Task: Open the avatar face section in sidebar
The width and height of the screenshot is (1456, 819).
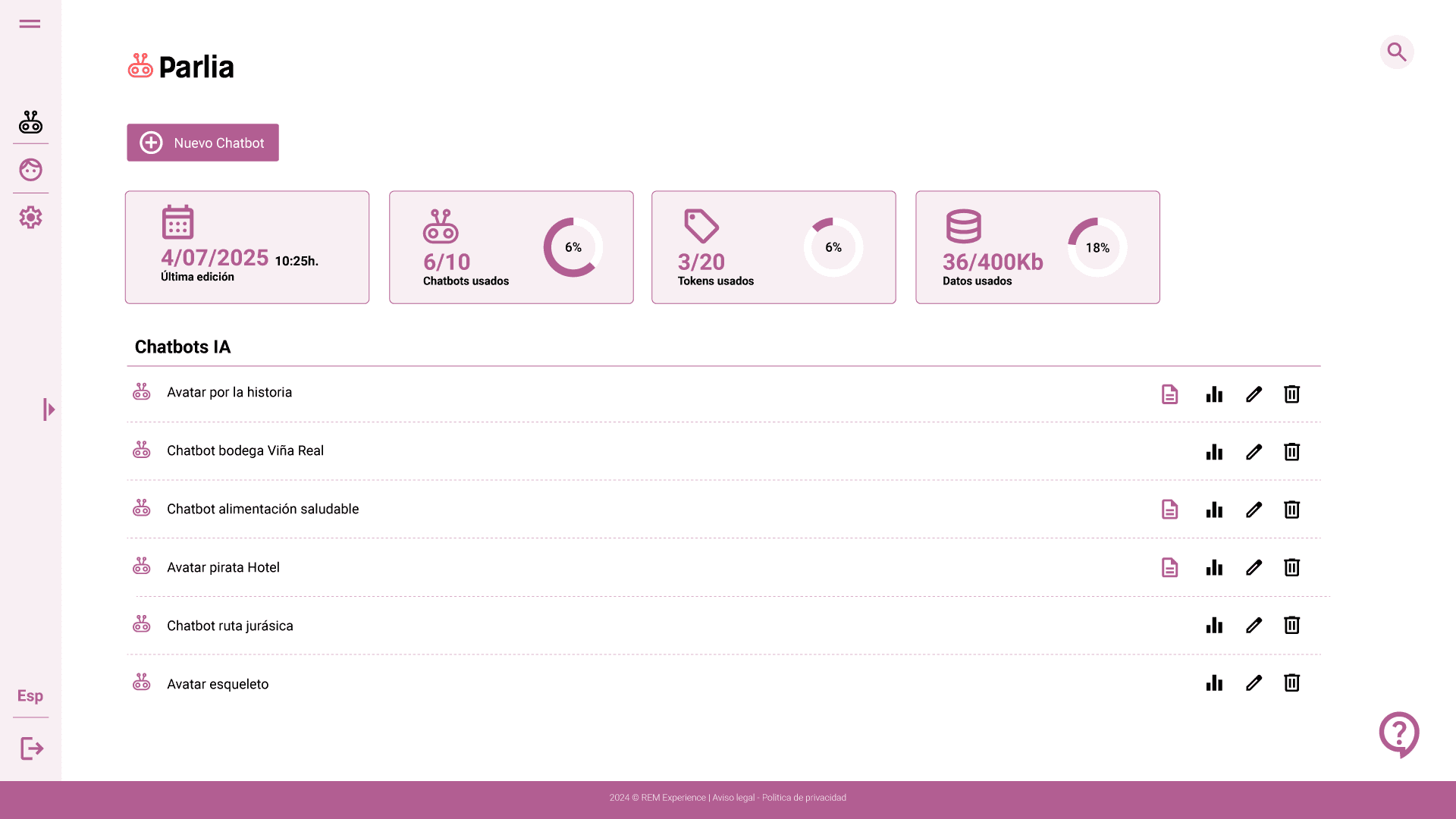Action: [x=30, y=169]
